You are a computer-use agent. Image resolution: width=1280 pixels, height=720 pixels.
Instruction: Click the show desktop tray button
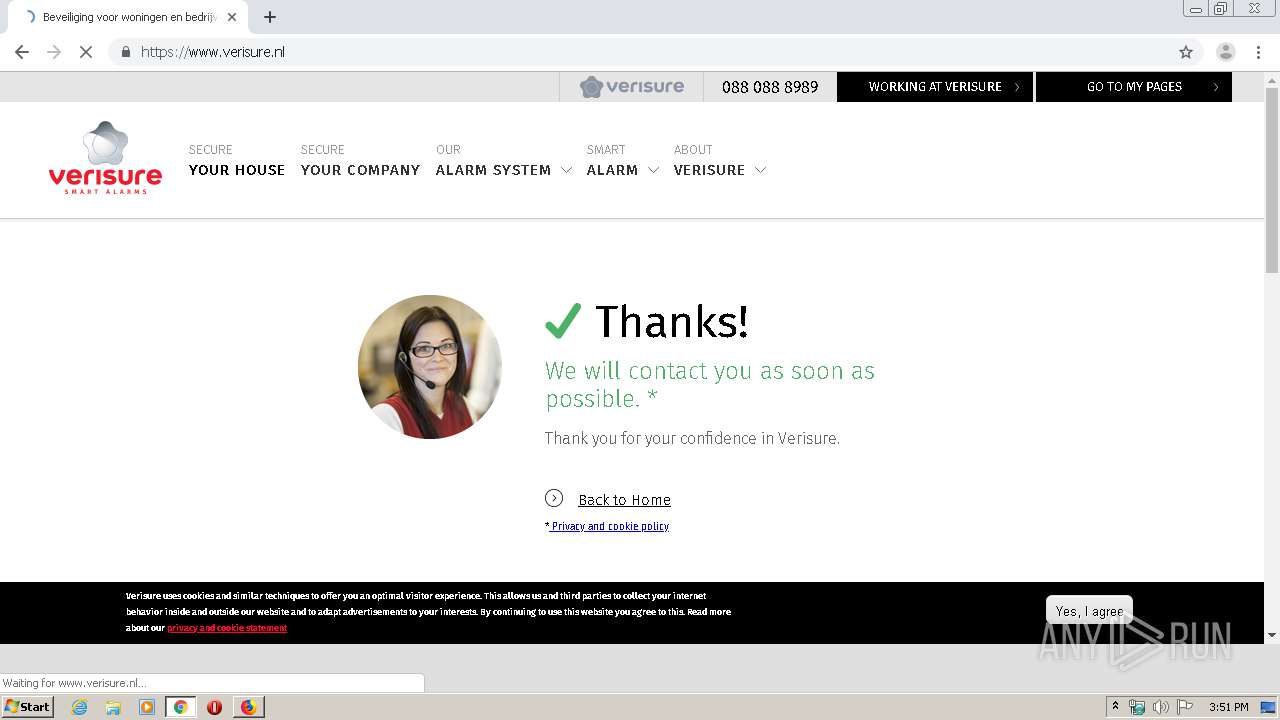point(1269,707)
